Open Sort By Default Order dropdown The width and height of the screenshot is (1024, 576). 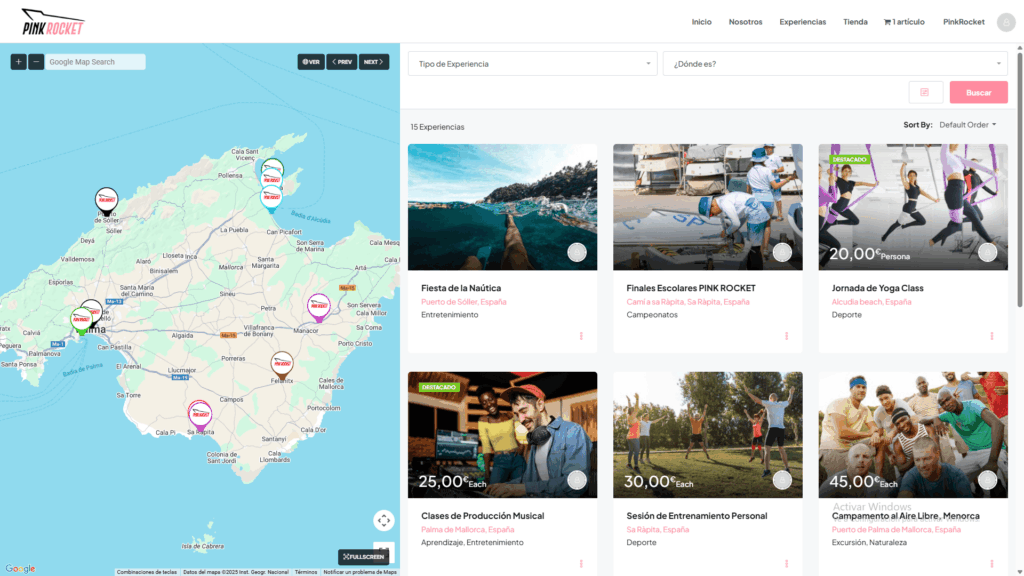[968, 125]
